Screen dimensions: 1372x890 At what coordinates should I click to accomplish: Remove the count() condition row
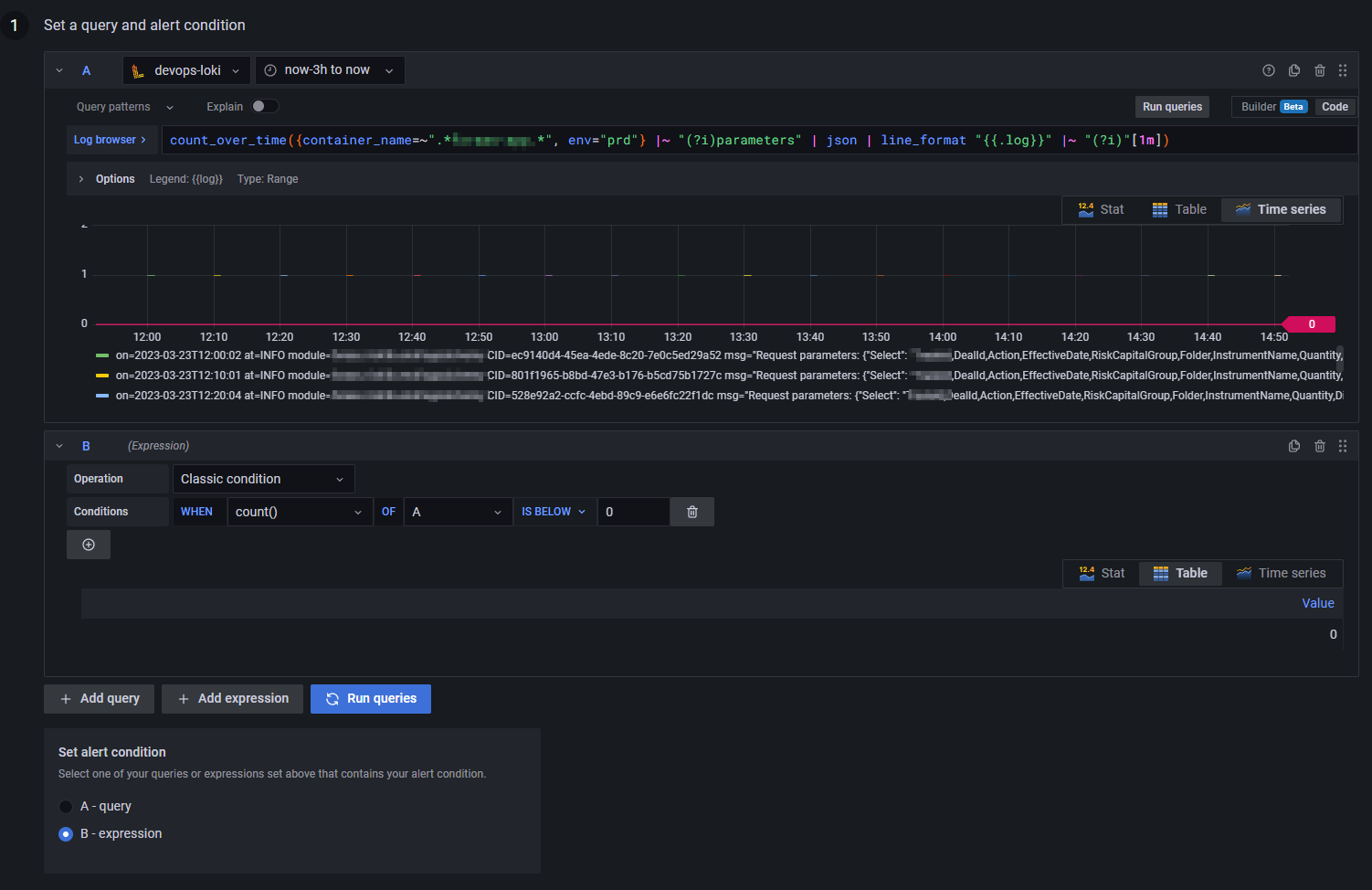point(692,512)
